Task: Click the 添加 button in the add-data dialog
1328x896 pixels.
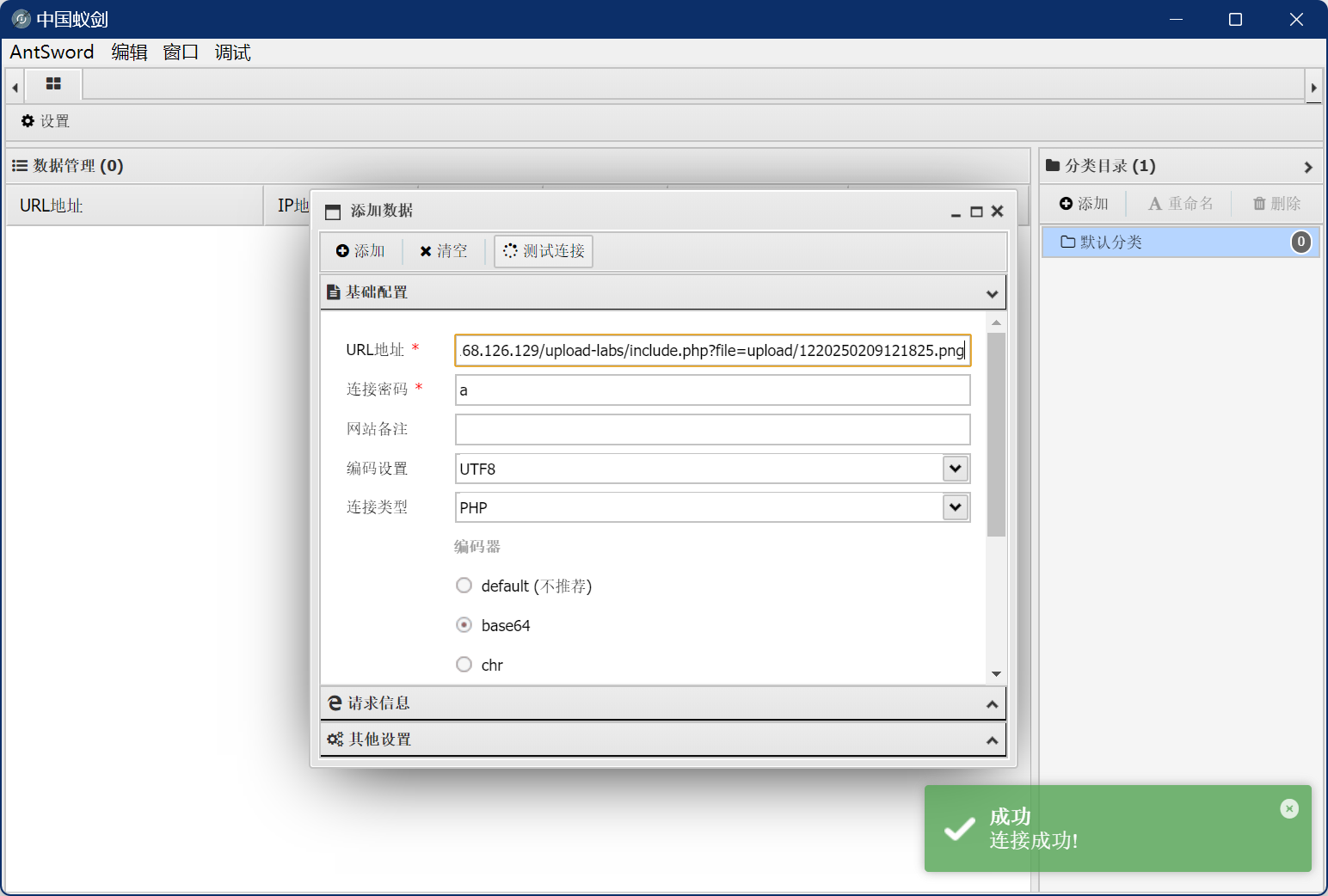Action: [360, 251]
